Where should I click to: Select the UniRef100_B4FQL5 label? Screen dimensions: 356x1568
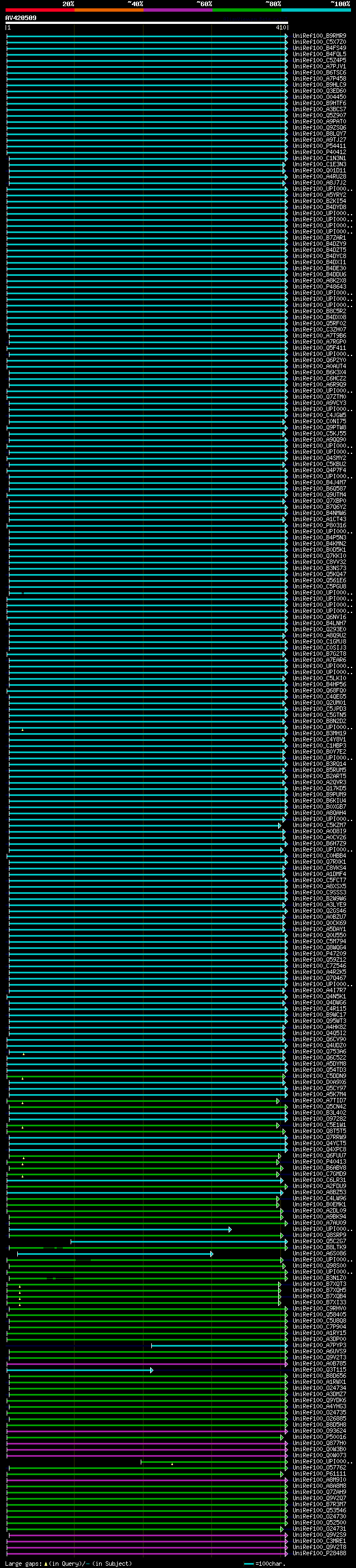319,54
